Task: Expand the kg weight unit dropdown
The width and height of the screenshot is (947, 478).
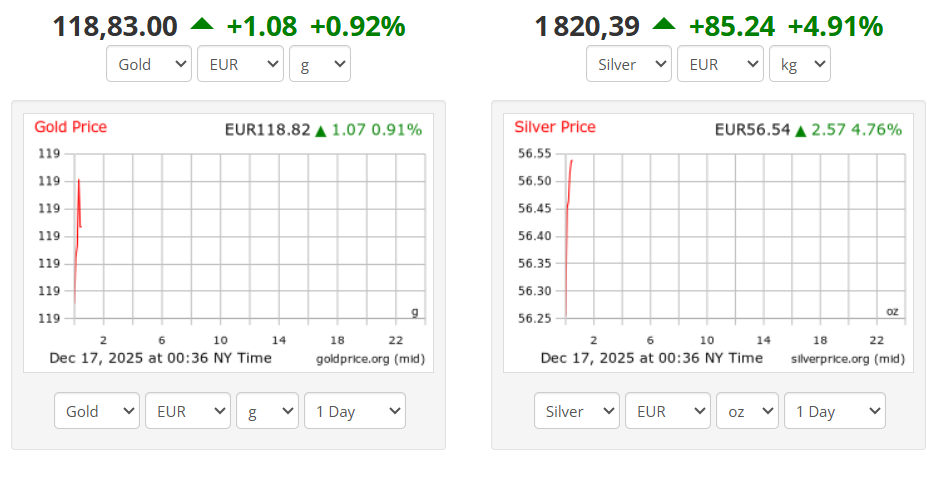Action: coord(799,65)
